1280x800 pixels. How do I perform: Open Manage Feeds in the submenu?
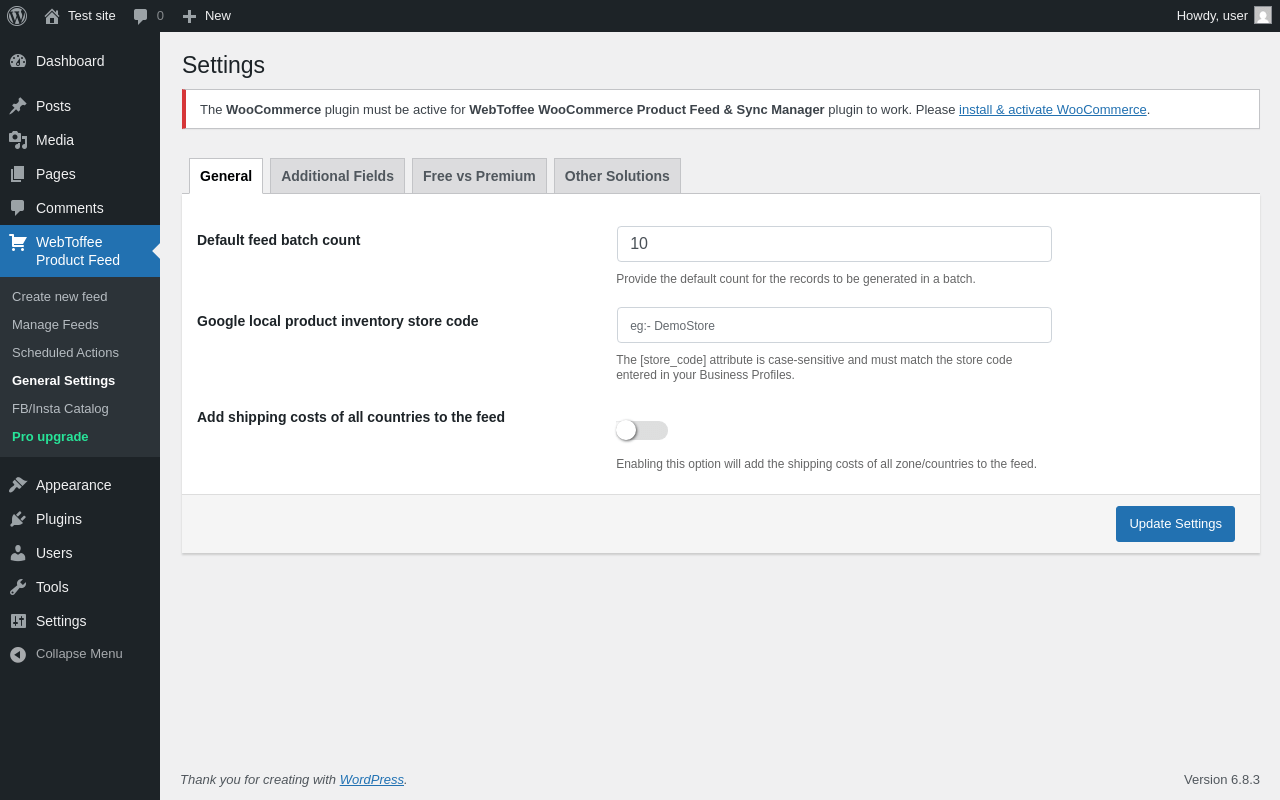pos(55,325)
